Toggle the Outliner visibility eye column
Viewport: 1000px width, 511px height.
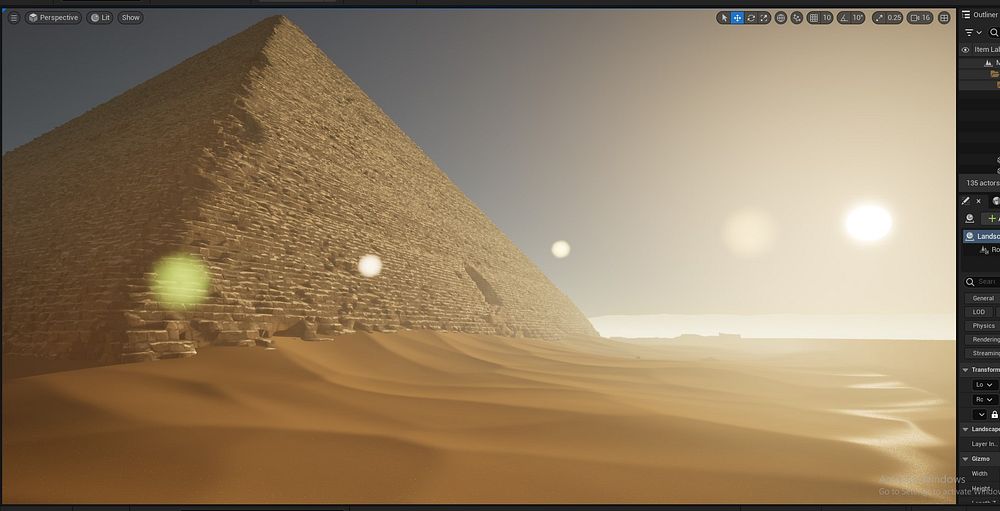pos(965,50)
